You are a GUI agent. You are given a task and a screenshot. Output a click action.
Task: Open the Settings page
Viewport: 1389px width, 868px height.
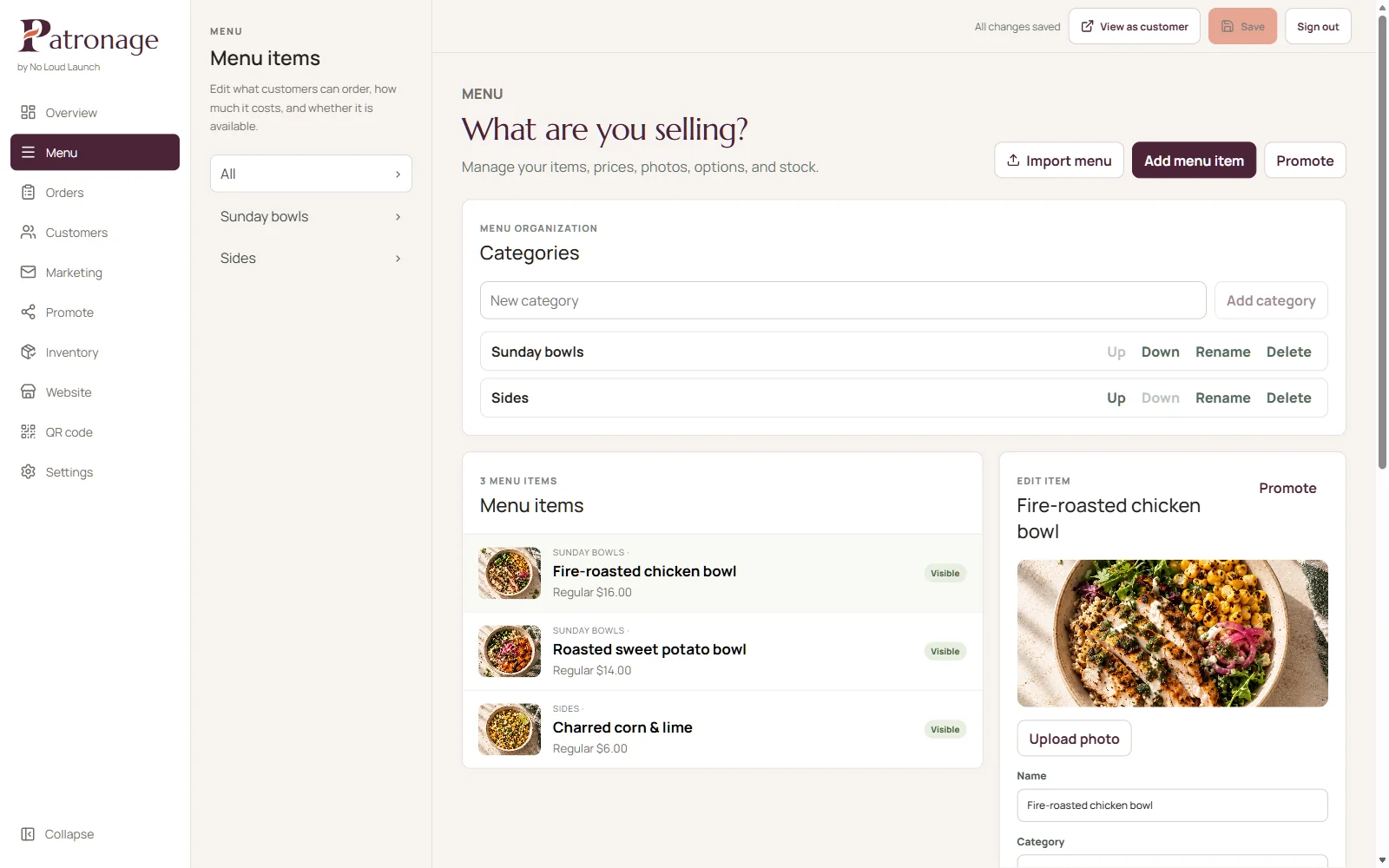click(95, 472)
